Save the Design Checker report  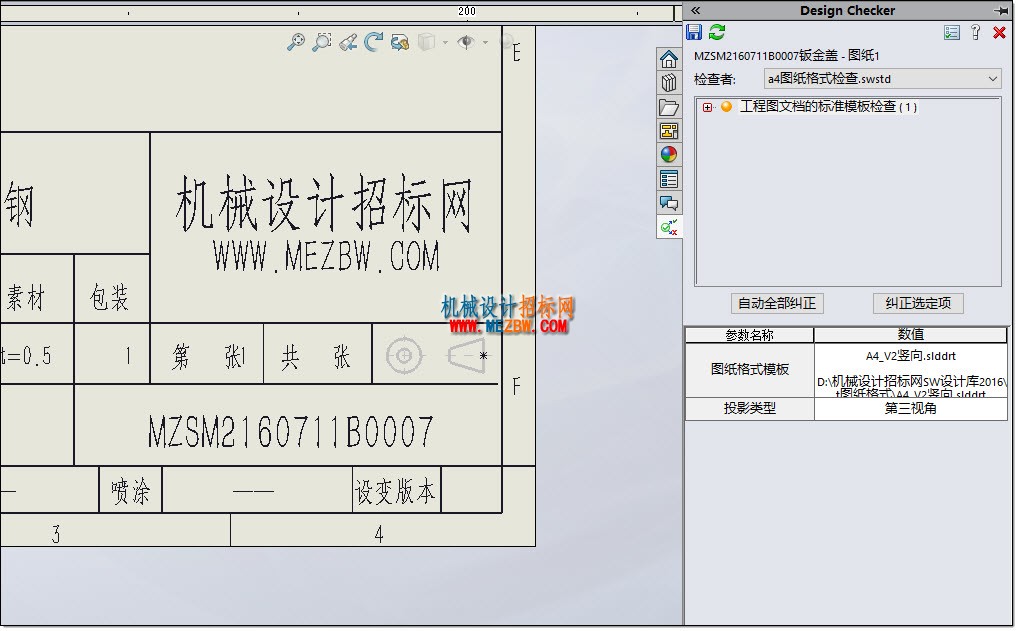(694, 32)
